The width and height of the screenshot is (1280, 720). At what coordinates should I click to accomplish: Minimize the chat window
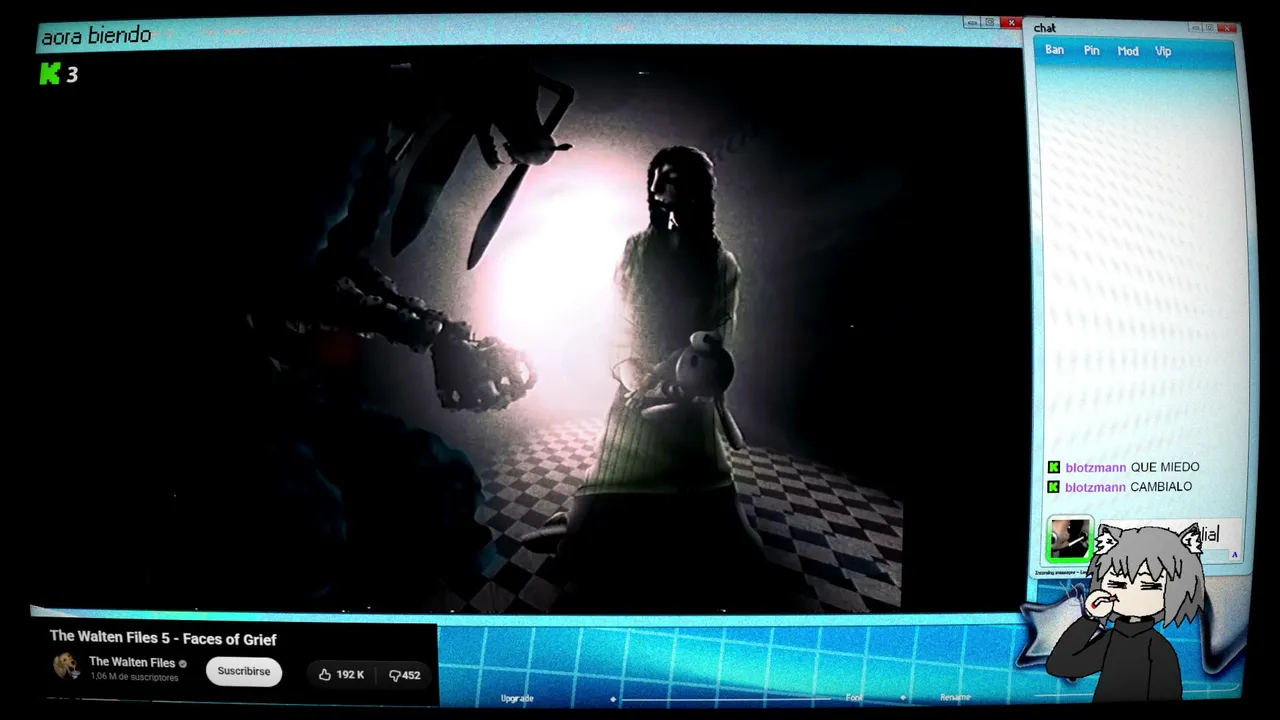point(1196,28)
